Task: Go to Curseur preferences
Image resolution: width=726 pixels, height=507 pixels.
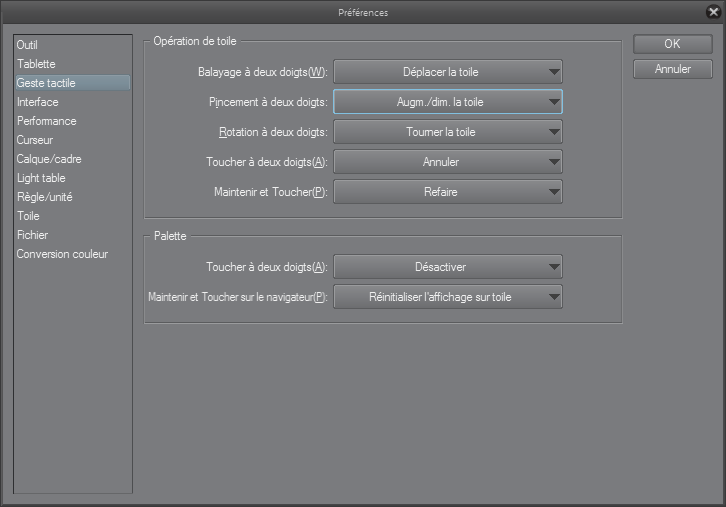Action: point(35,140)
